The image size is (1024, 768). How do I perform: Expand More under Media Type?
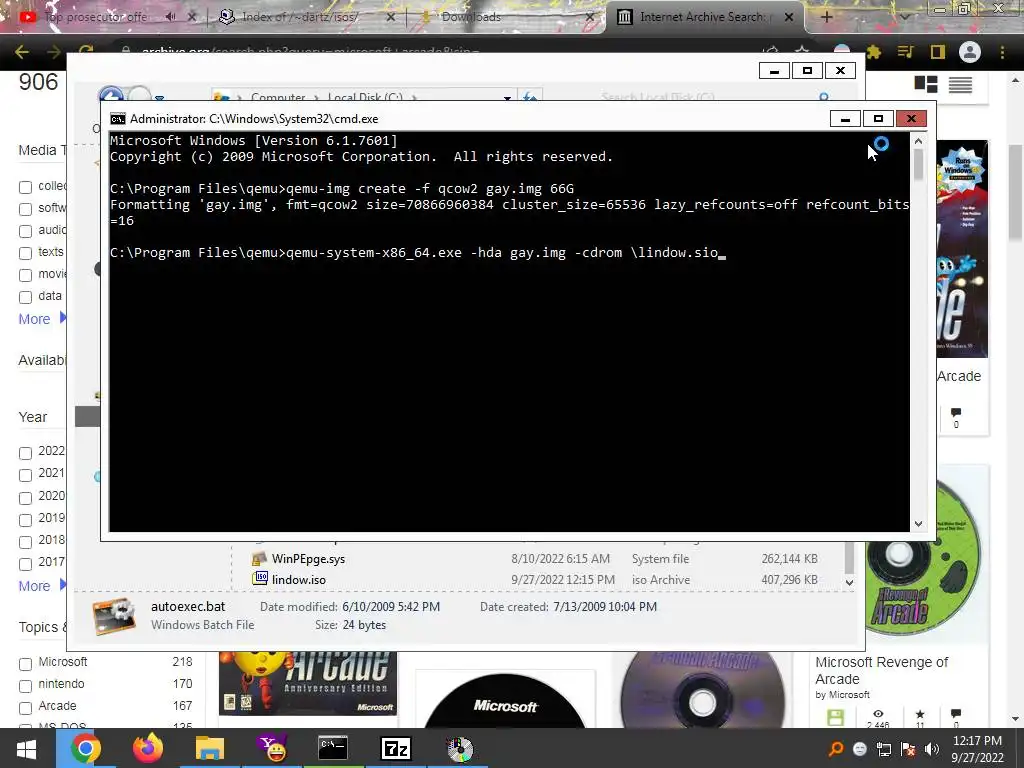pos(42,319)
